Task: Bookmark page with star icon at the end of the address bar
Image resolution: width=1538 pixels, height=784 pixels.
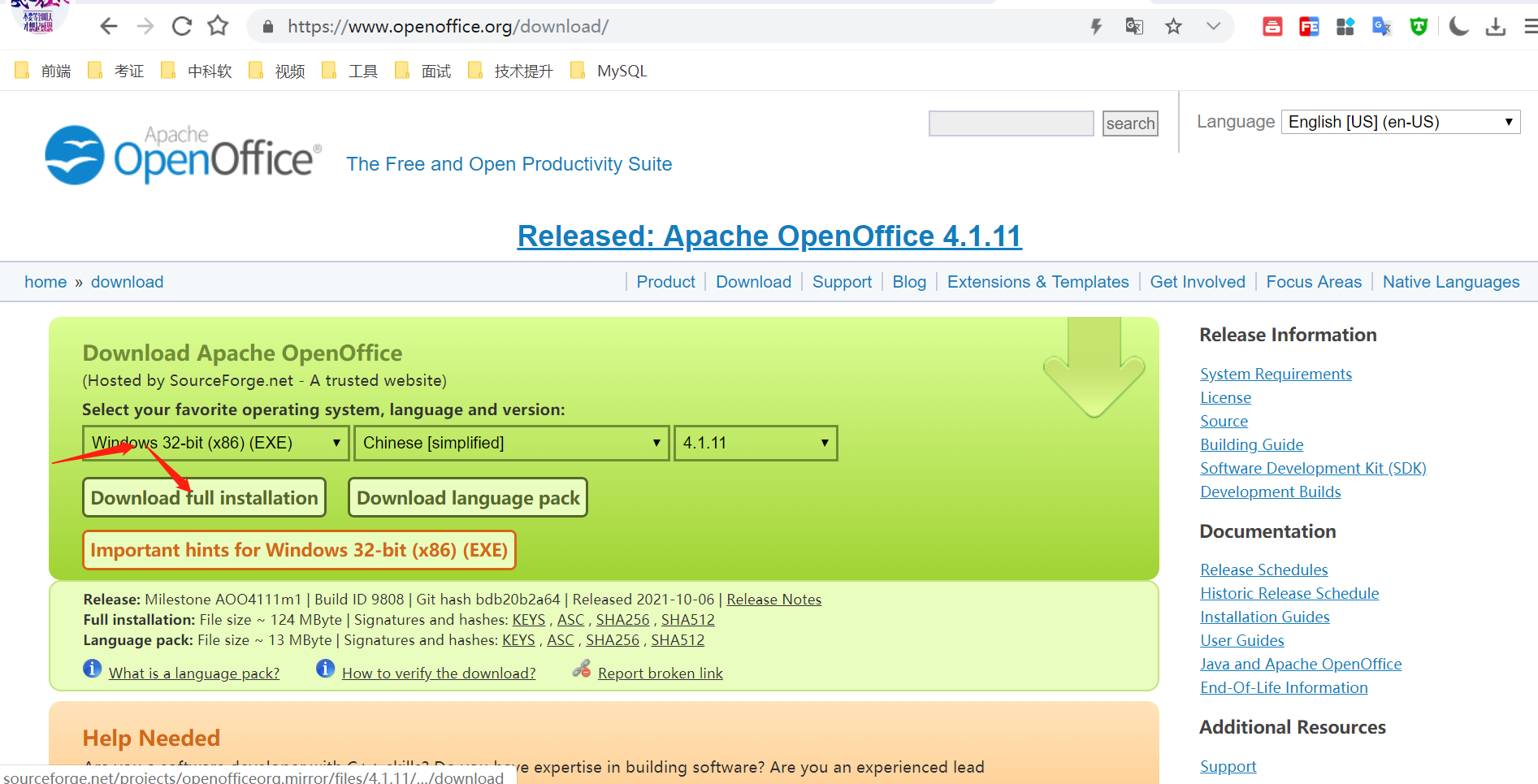Action: 1173,27
